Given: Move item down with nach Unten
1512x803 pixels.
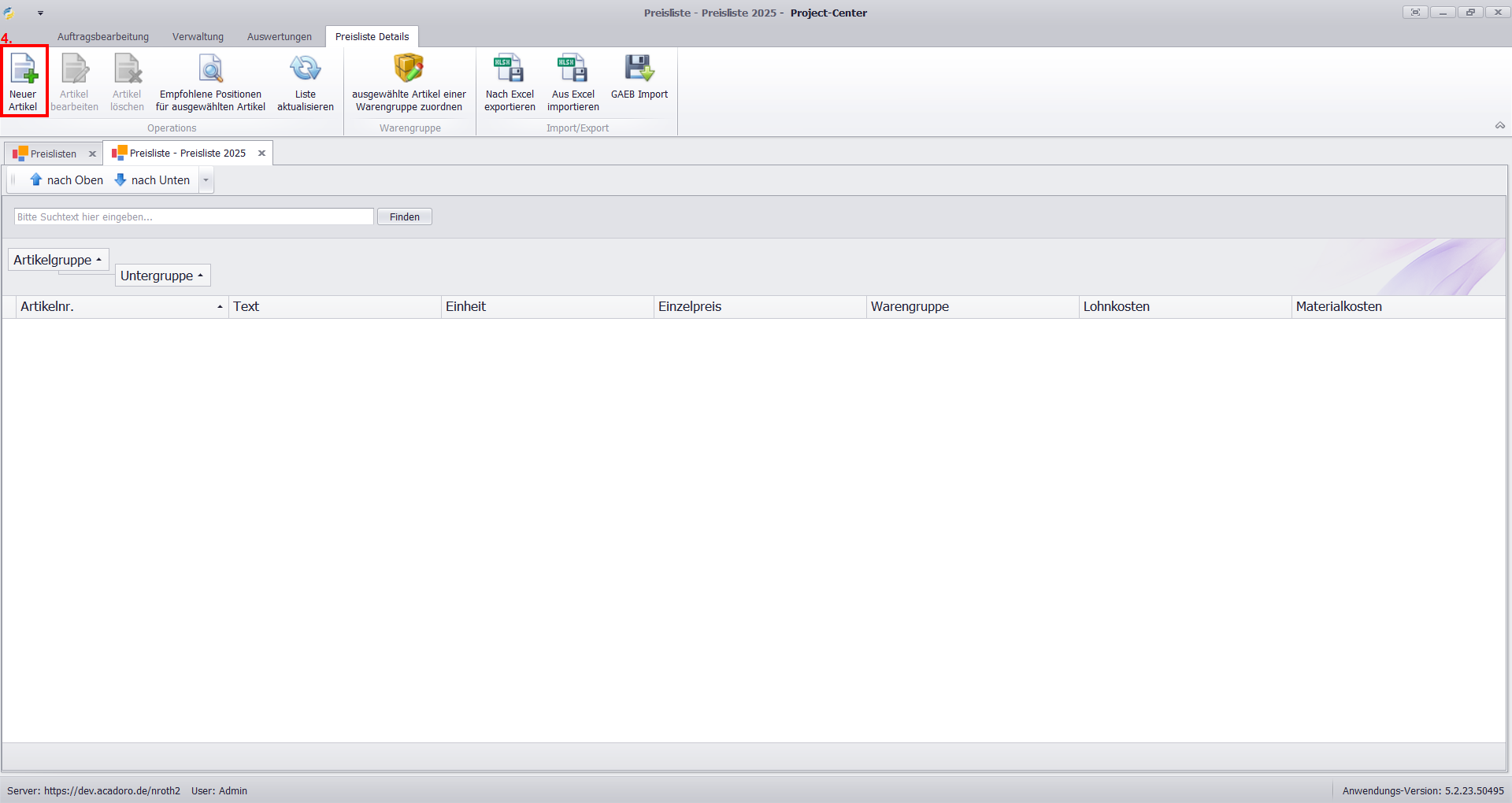Looking at the screenshot, I should pos(153,180).
